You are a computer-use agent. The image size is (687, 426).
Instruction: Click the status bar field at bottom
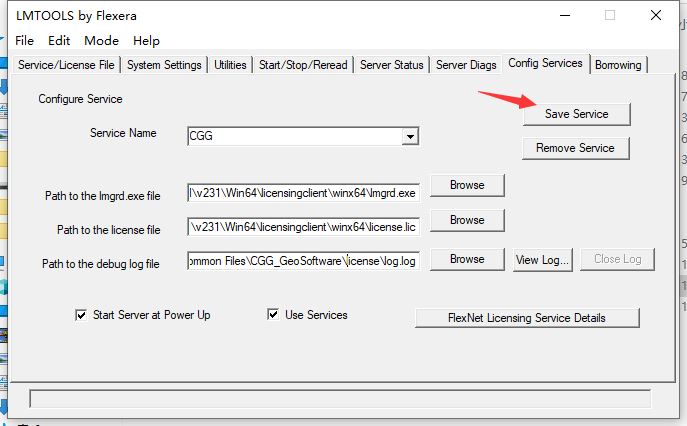click(340, 398)
